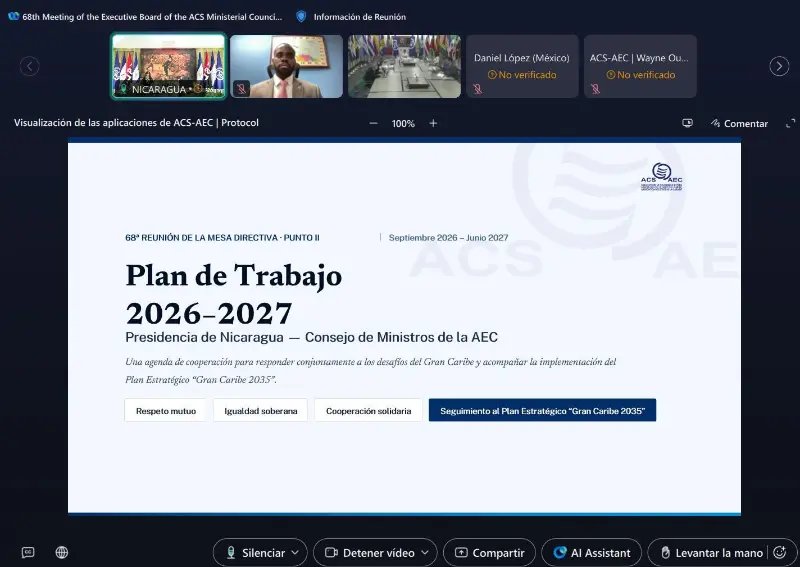The height and width of the screenshot is (567, 800).
Task: Click 'Plan de Trabajo' slide heading
Action: click(x=234, y=275)
